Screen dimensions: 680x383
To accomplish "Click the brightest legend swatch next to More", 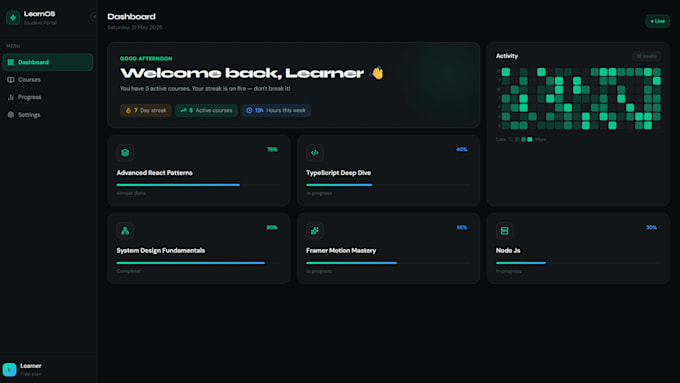I will pyautogui.click(x=530, y=139).
